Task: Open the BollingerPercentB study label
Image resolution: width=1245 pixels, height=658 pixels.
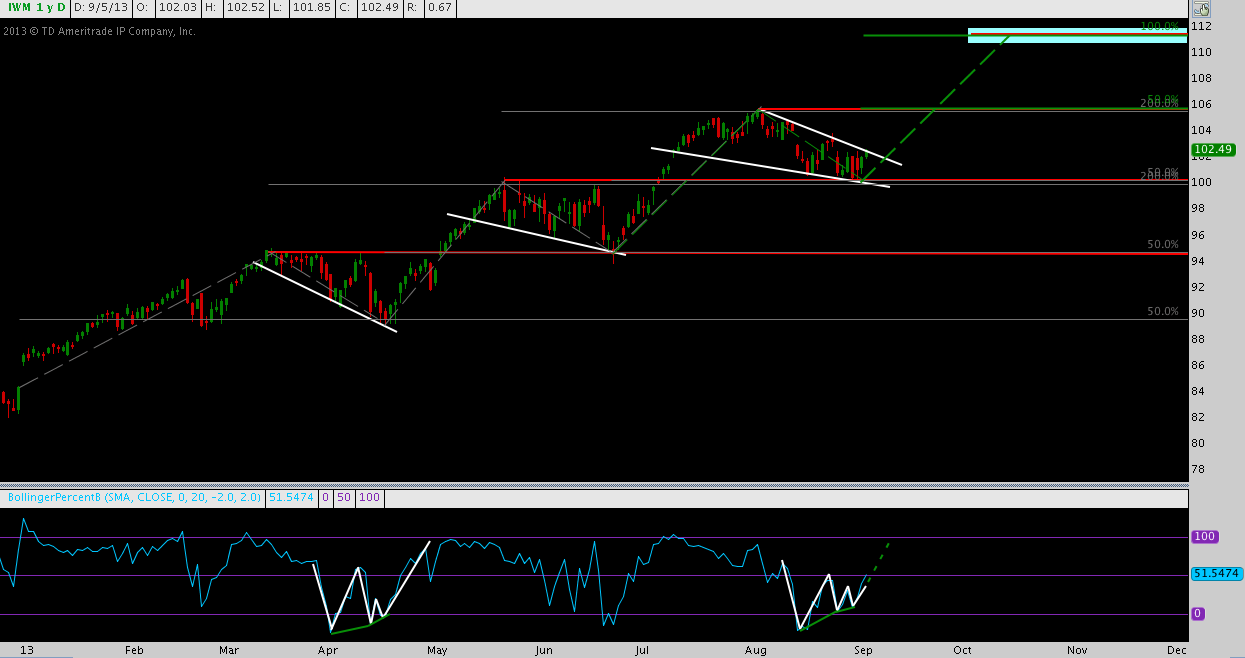Action: point(134,497)
